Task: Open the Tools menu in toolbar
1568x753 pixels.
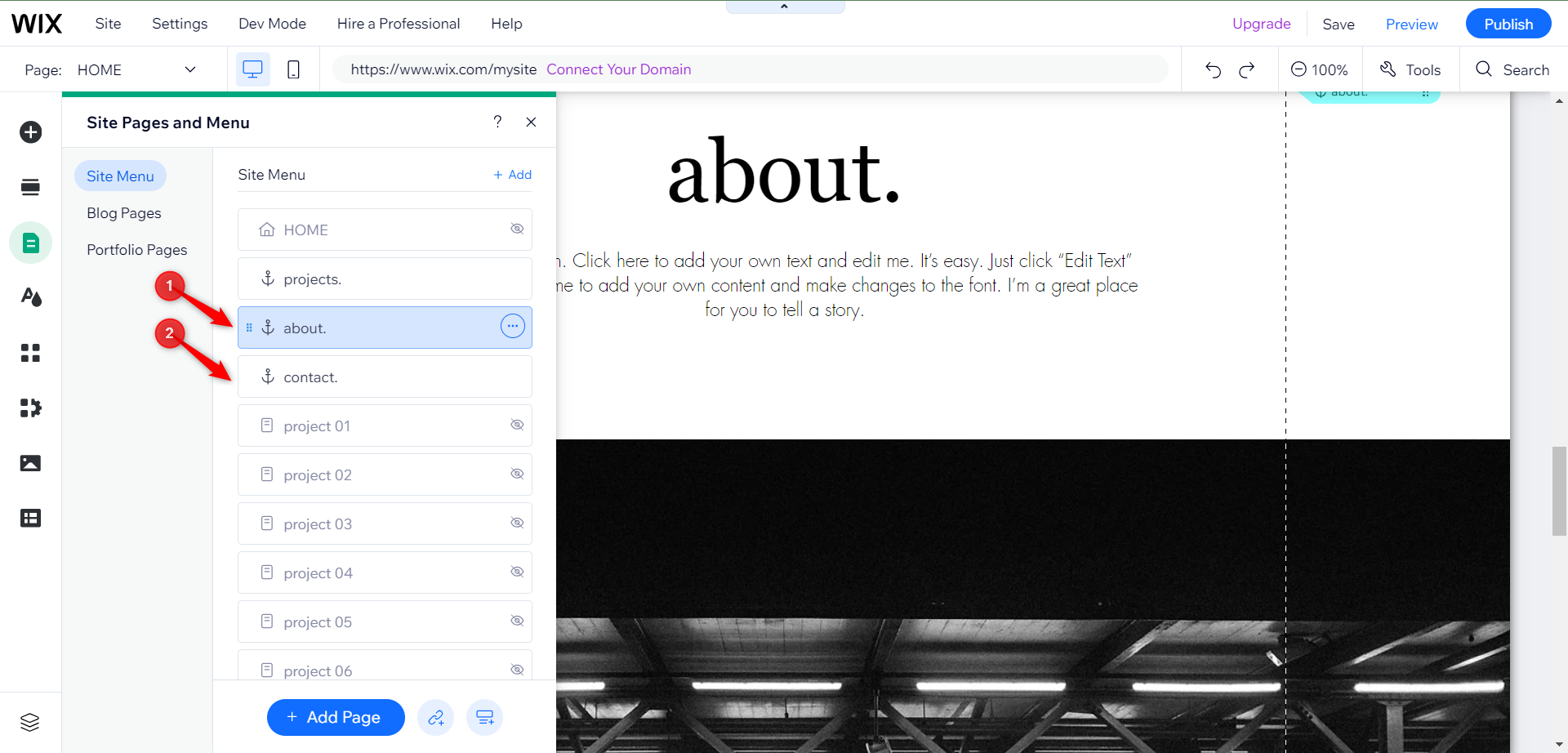Action: 1410,69
